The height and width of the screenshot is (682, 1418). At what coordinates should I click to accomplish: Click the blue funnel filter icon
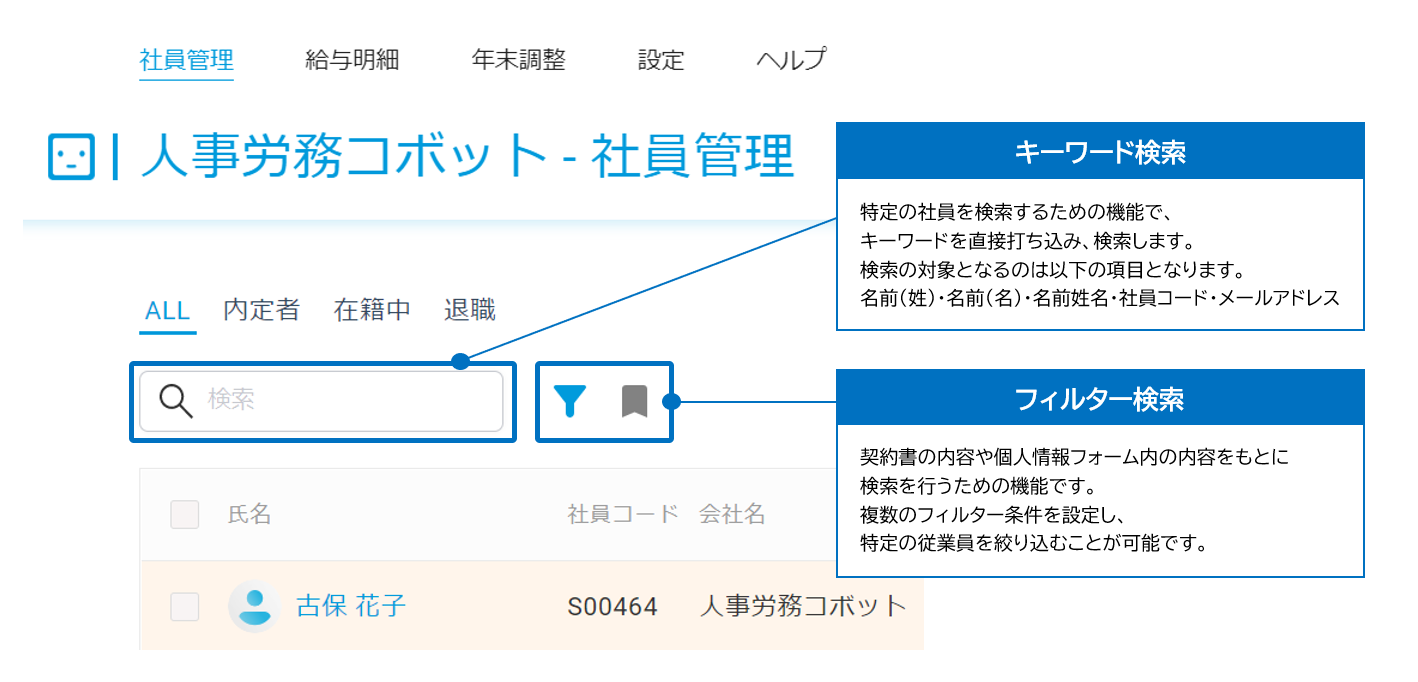tap(569, 401)
